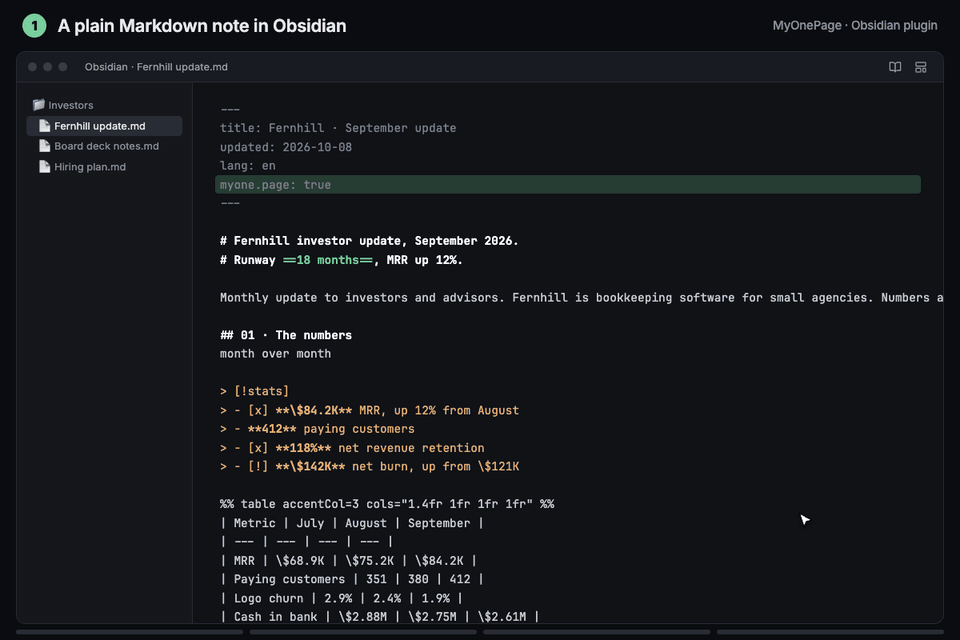Click the '## 01 · The numbers' heading
This screenshot has height=640, width=960.
286,335
